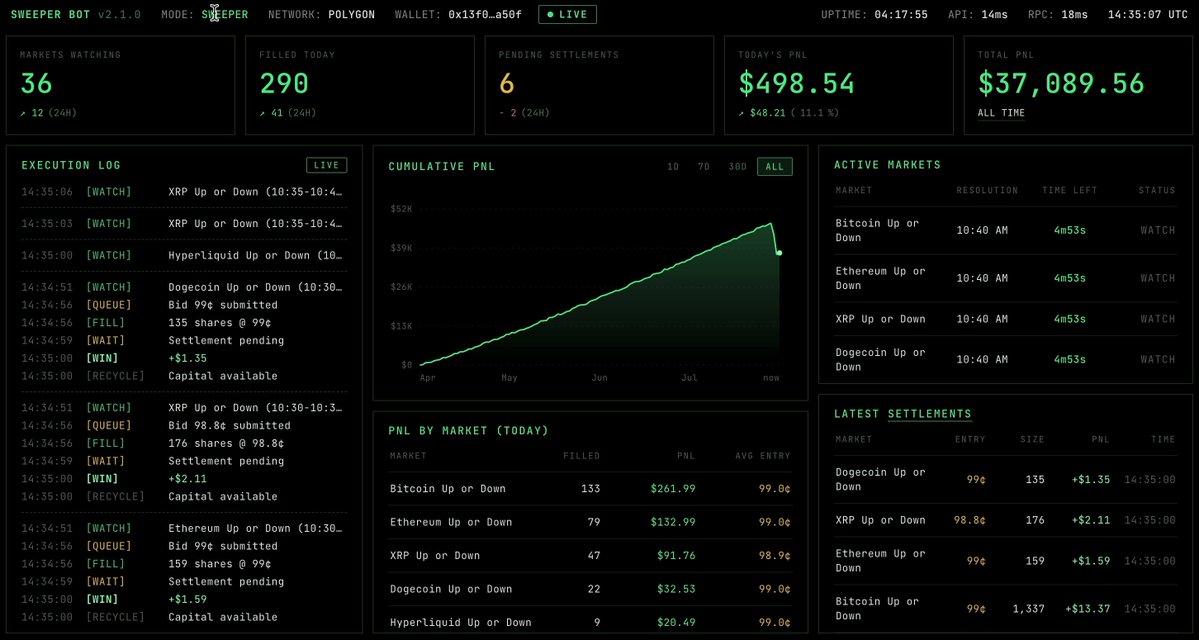1199x640 pixels.
Task: Click the 'Bid 98.8¢ submitted' log line
Action: click(x=229, y=425)
